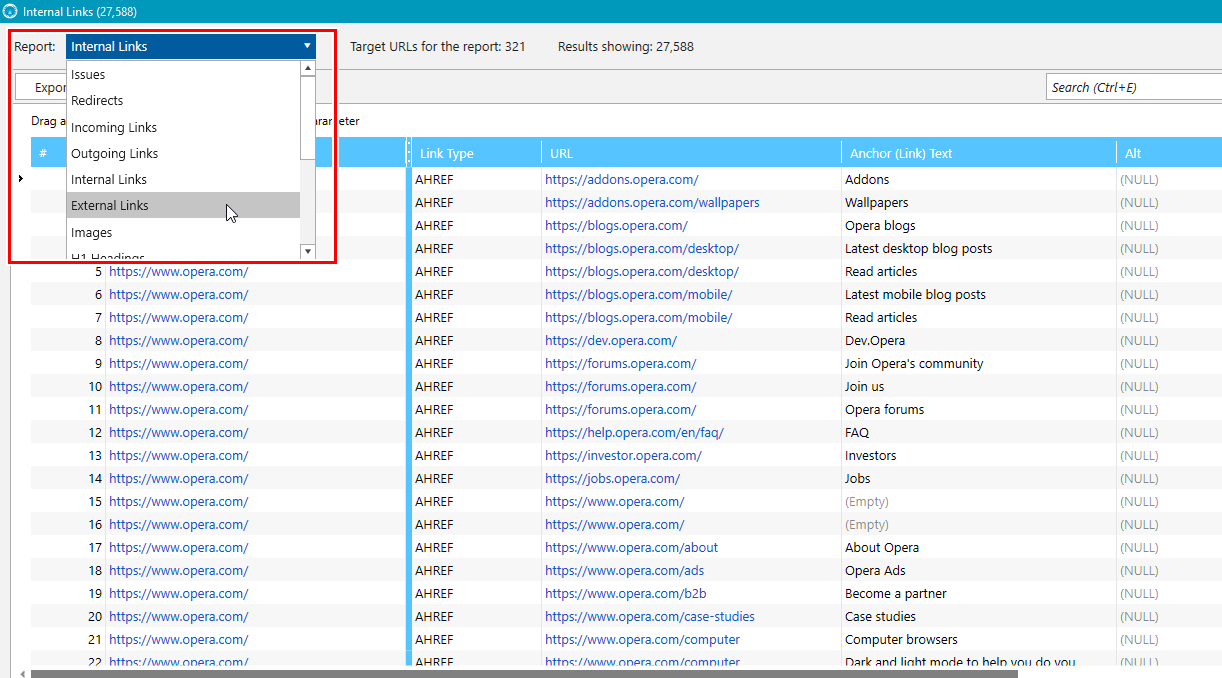Open row 21 www.opera.com/computer link

pos(642,639)
